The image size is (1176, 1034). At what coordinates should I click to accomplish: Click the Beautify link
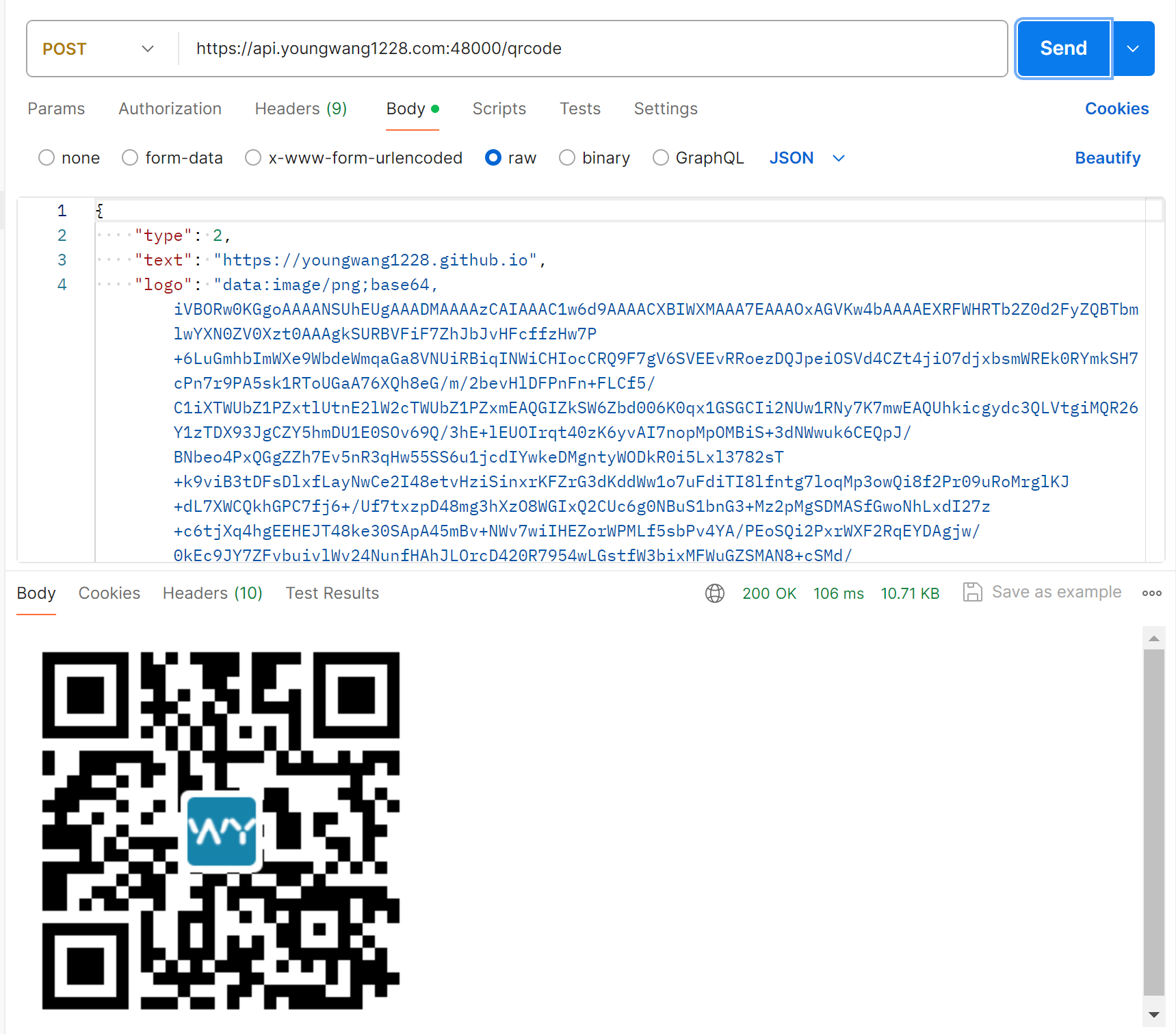click(x=1108, y=158)
